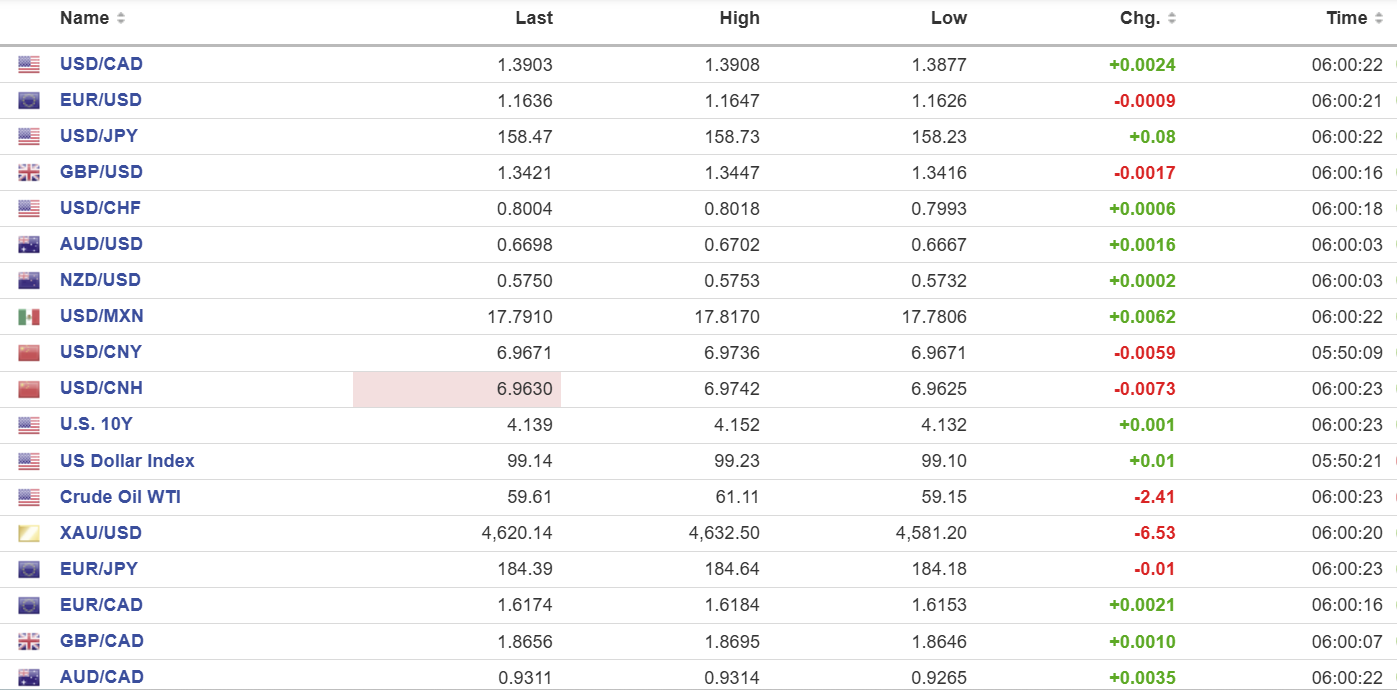Click the New Zealand flag beside NZD/USD

(x=29, y=281)
